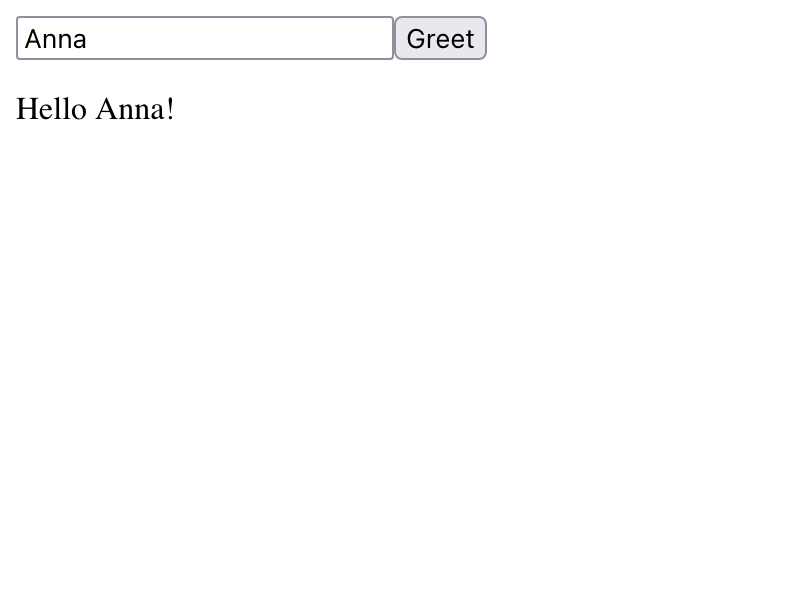This screenshot has width=800, height=600.
Task: Click the Hello Anna! output line
Action: [x=96, y=108]
